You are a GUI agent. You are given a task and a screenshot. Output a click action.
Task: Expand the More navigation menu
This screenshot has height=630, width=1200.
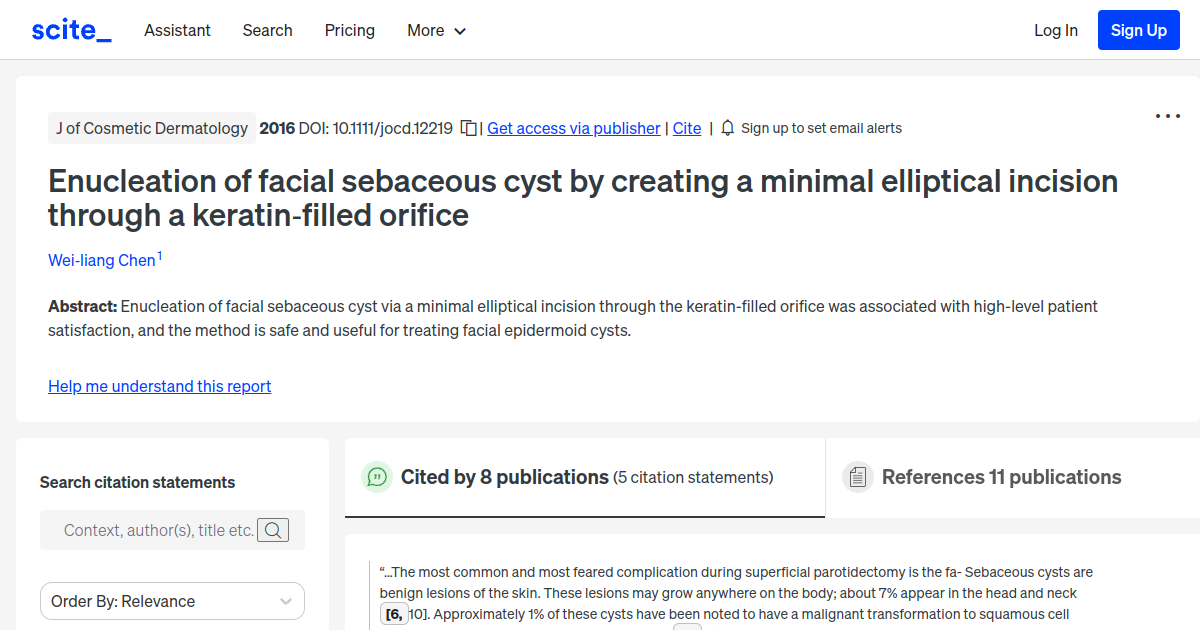click(436, 31)
